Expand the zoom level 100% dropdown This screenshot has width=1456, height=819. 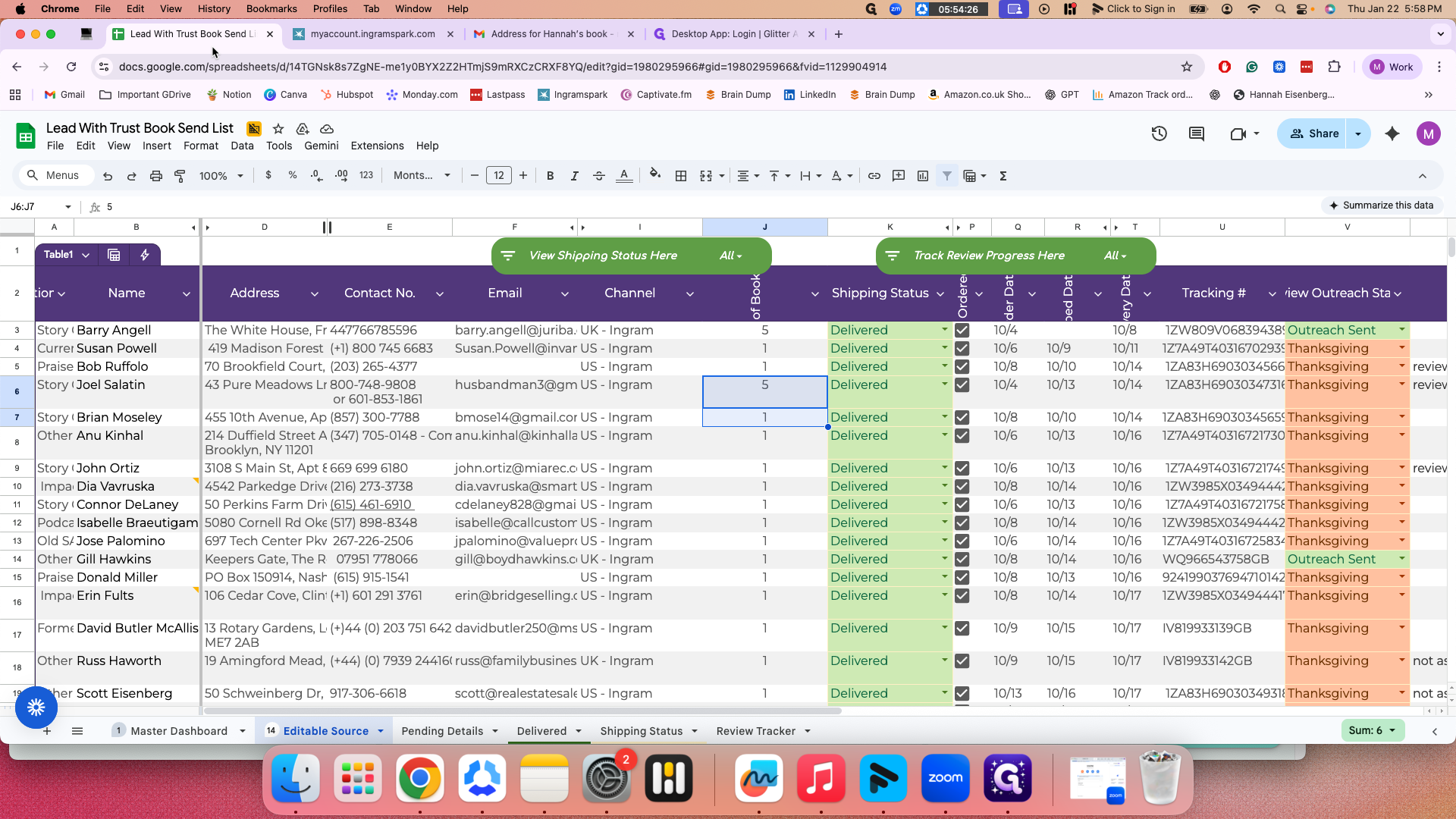point(221,176)
